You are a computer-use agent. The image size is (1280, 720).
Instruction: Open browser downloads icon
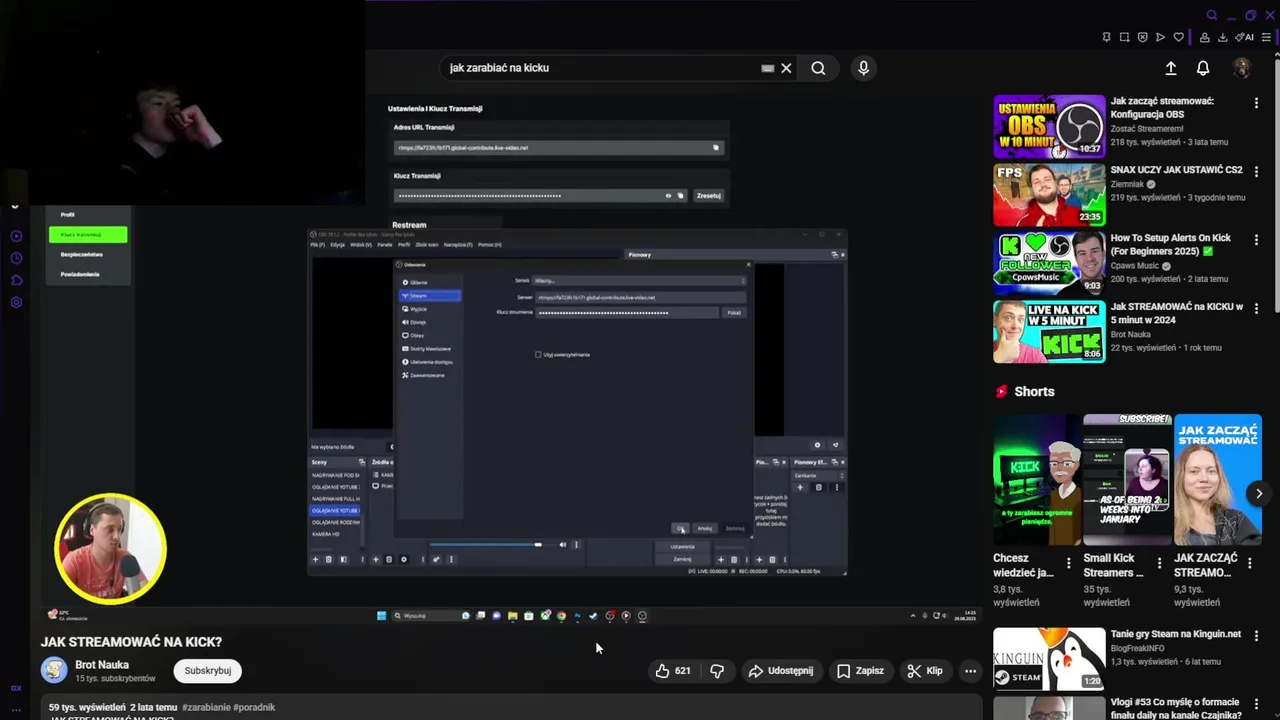[1222, 37]
